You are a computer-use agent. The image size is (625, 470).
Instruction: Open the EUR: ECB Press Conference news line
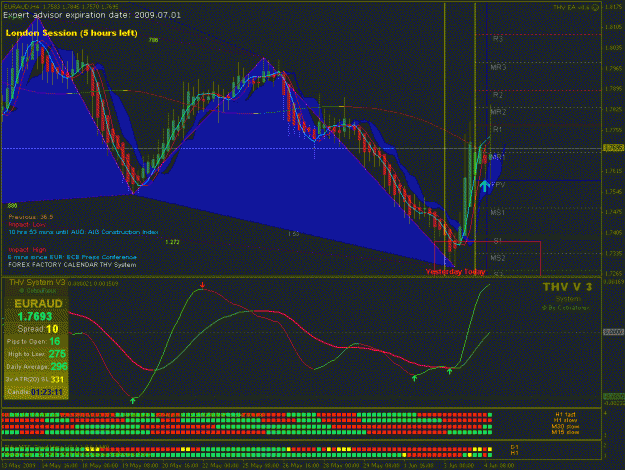(73, 257)
